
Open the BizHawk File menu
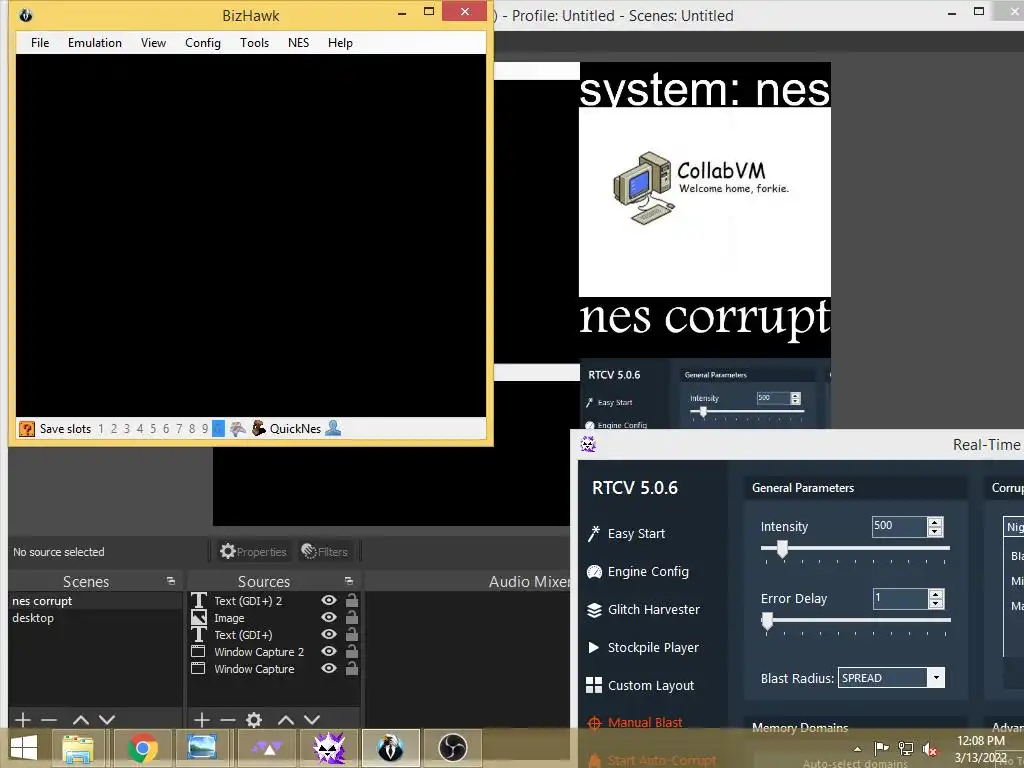point(40,43)
